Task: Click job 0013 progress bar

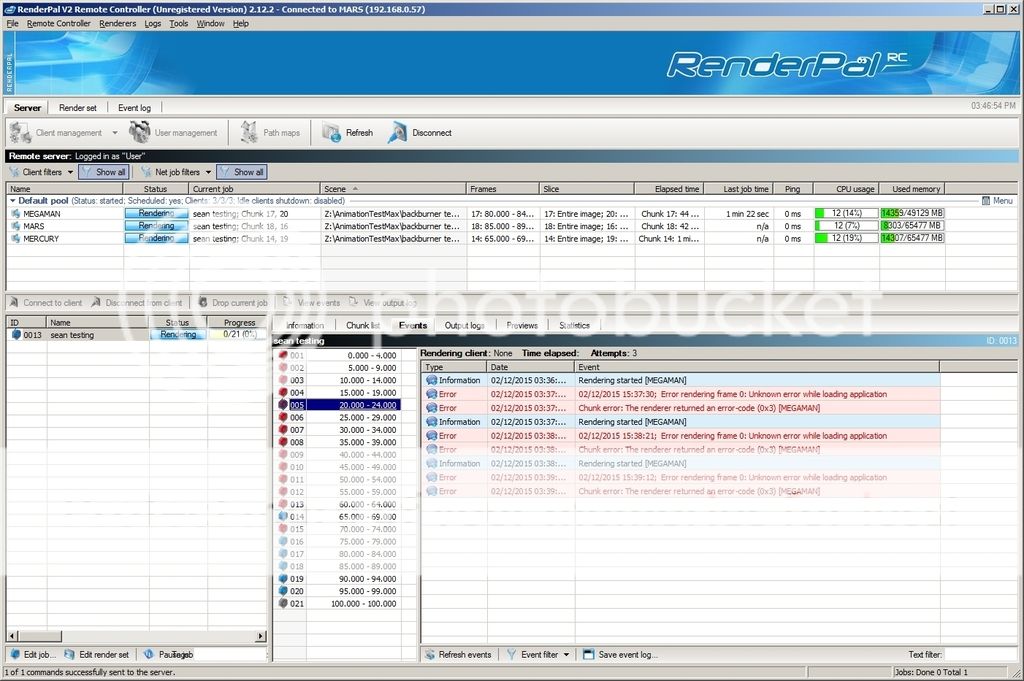Action: pyautogui.click(x=239, y=334)
